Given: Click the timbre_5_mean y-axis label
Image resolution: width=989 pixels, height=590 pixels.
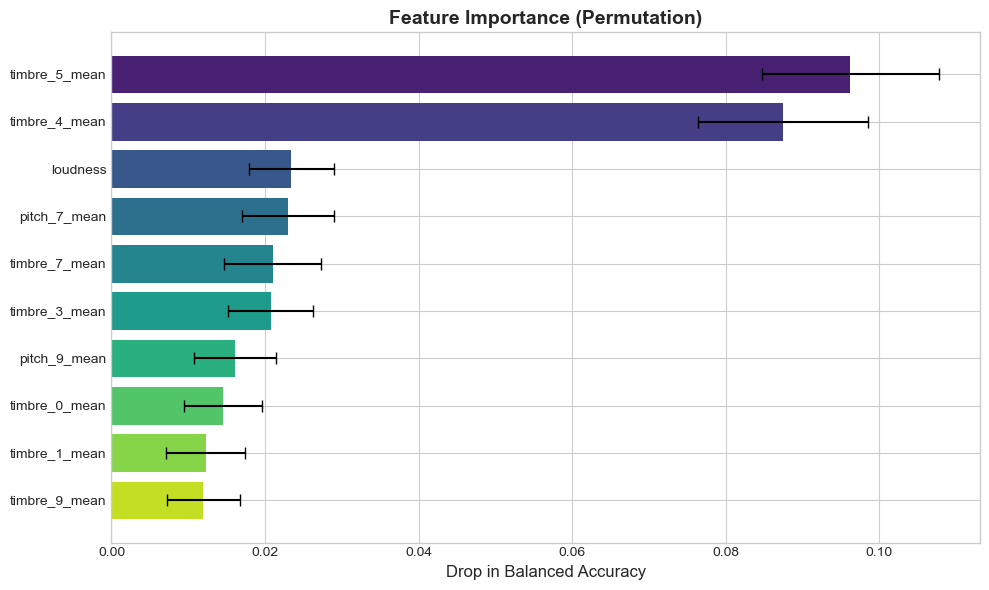Looking at the screenshot, I should pyautogui.click(x=57, y=75).
